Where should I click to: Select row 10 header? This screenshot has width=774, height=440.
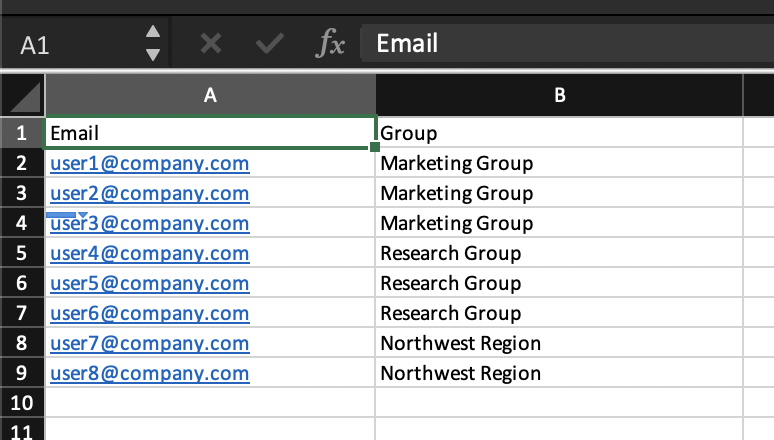point(22,403)
